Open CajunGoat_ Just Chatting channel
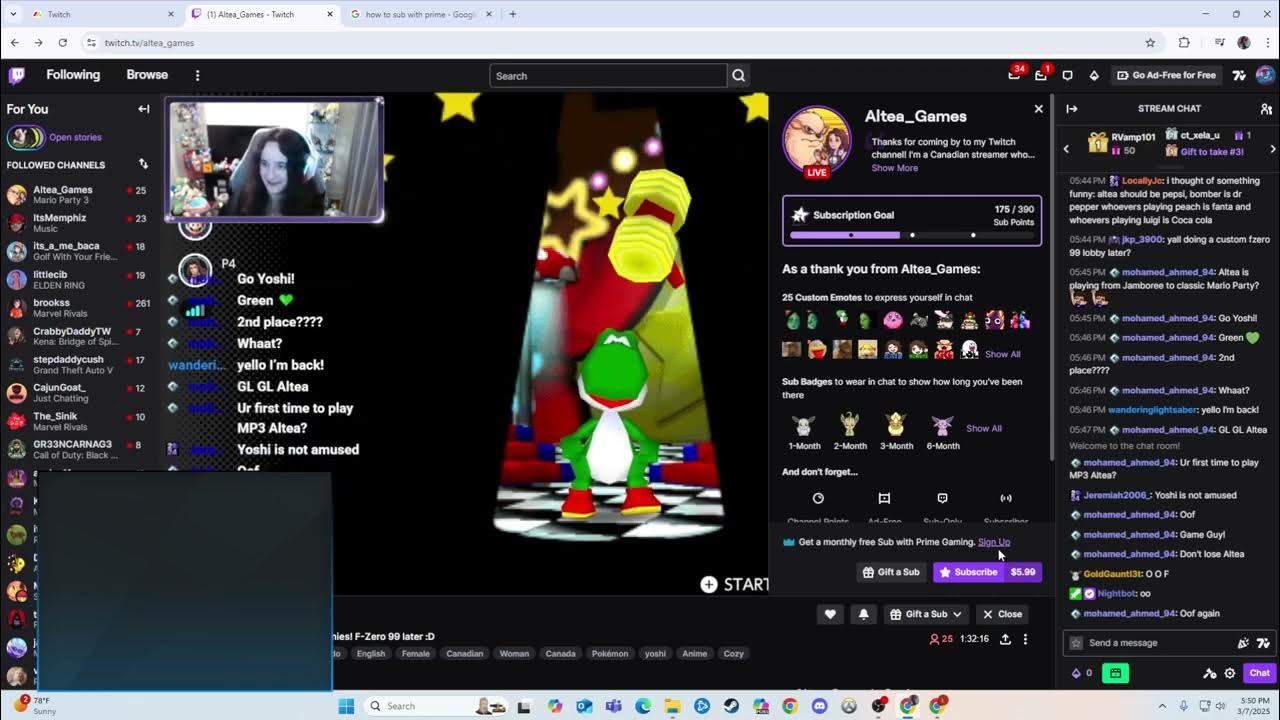1280x720 pixels. click(78, 393)
